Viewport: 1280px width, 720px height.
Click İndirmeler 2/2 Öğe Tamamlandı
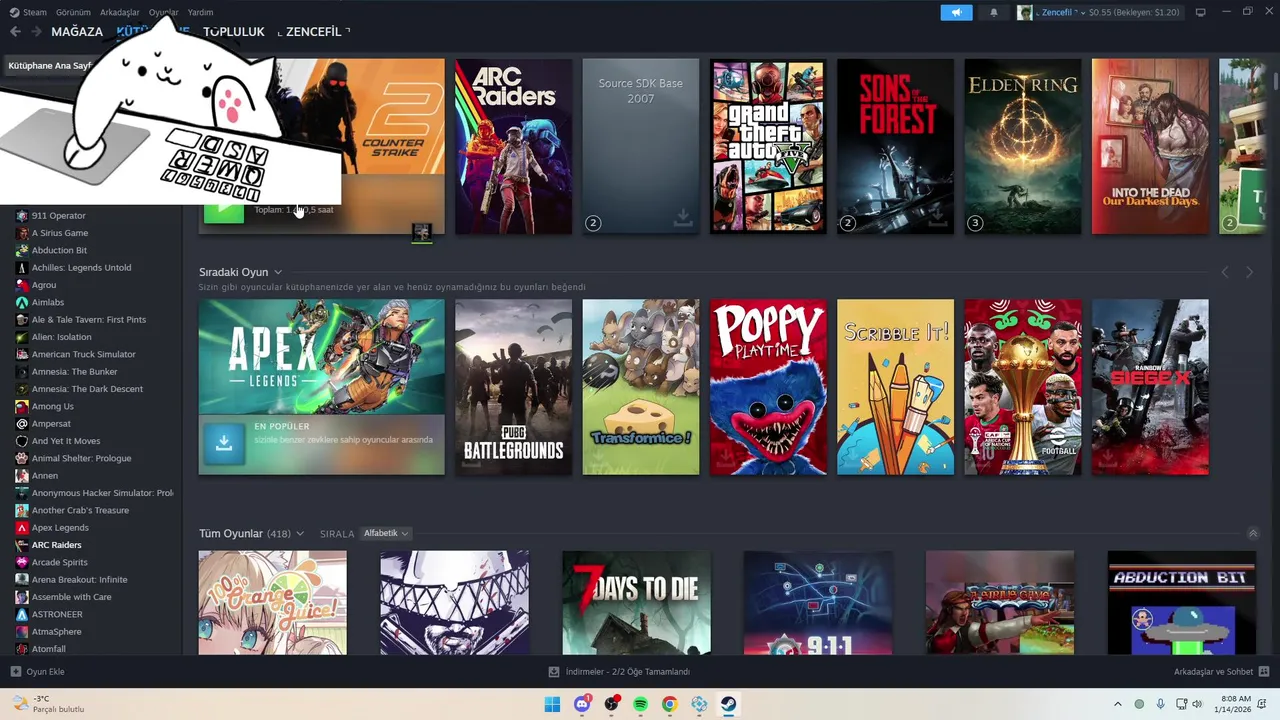click(x=619, y=672)
